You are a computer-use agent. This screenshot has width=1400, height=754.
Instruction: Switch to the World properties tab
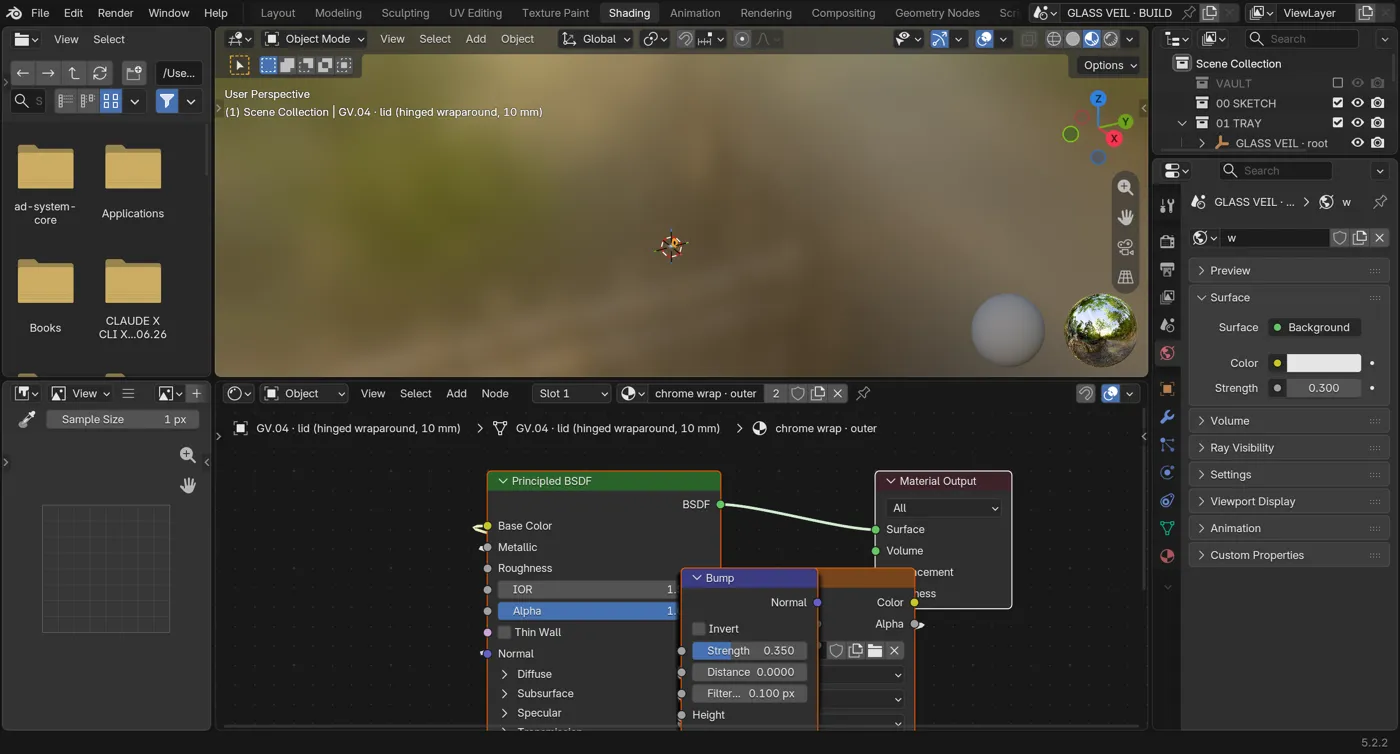(1167, 353)
